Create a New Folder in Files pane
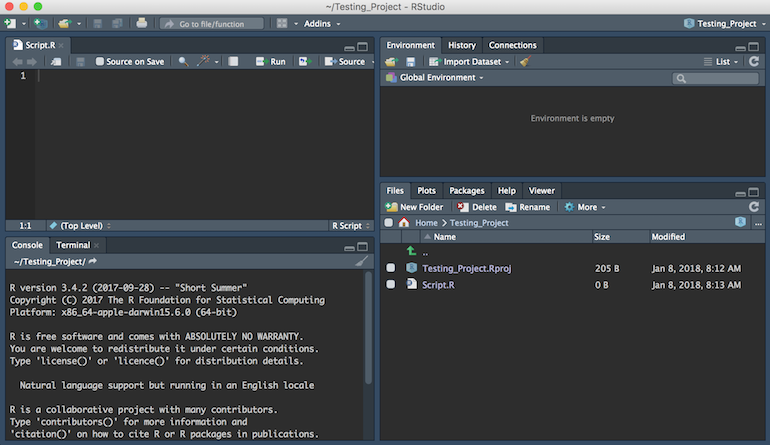The height and width of the screenshot is (445, 770). click(414, 207)
